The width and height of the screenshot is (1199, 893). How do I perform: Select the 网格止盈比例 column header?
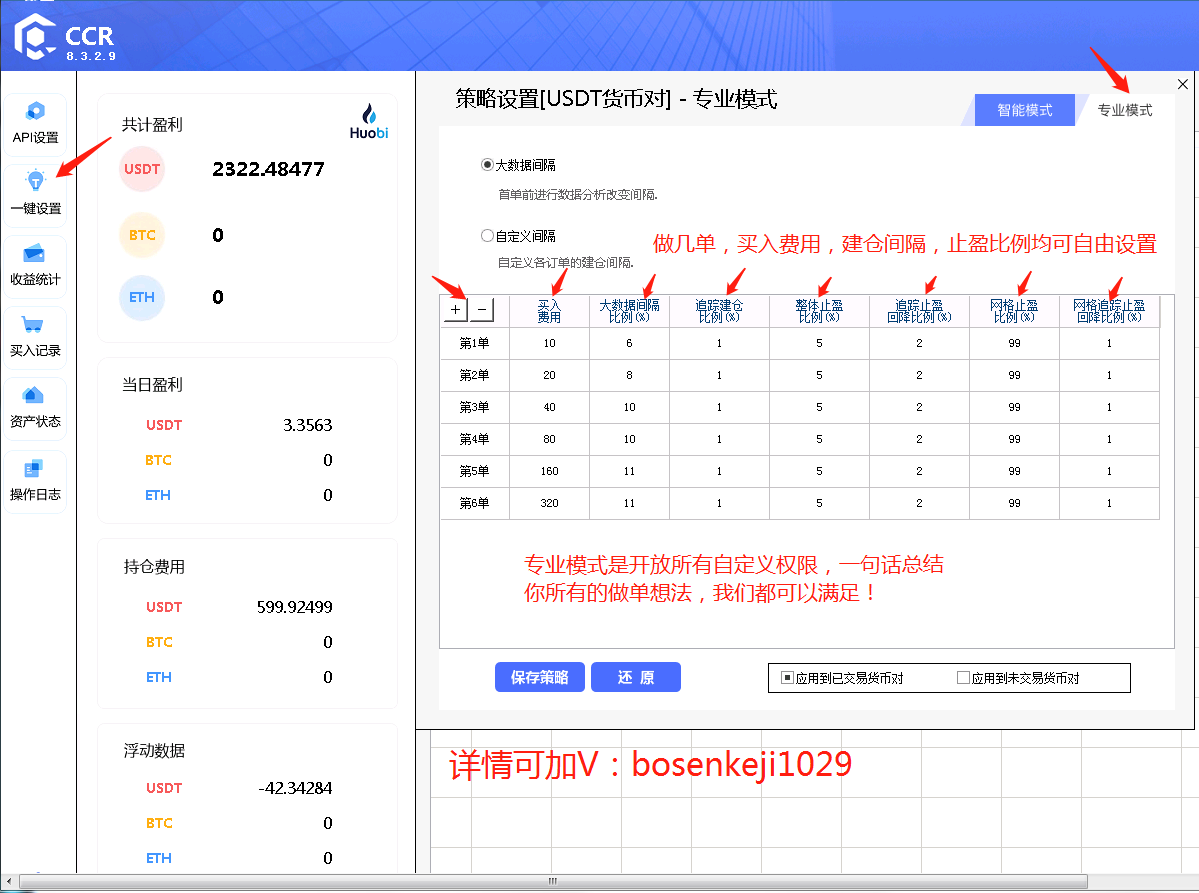(x=1014, y=311)
